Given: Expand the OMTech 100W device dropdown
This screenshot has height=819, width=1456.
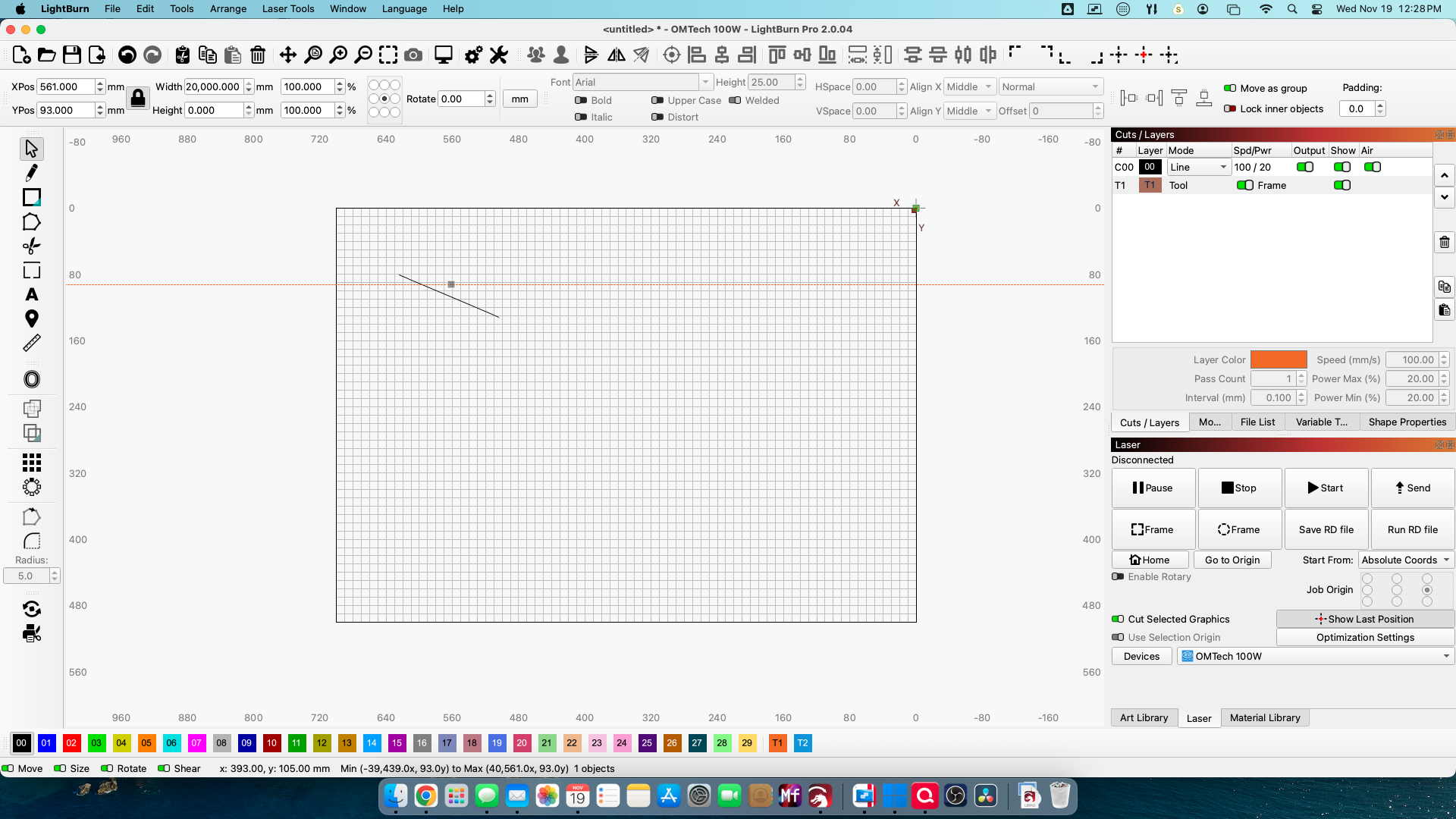Looking at the screenshot, I should point(1316,657).
